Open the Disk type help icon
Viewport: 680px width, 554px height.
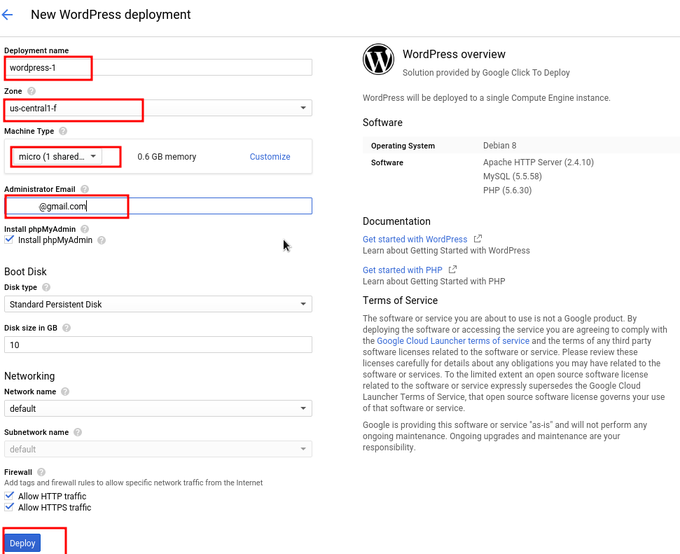tap(46, 287)
